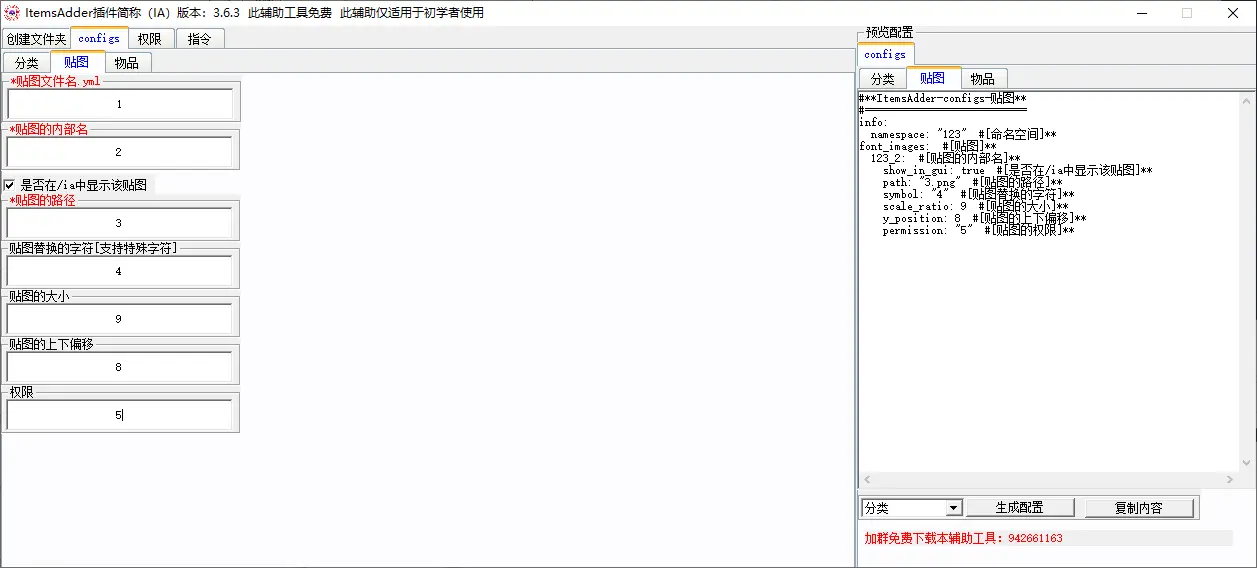Click the y_position: 8 line in preview
Screen dimensions: 1257x568
(x=984, y=218)
